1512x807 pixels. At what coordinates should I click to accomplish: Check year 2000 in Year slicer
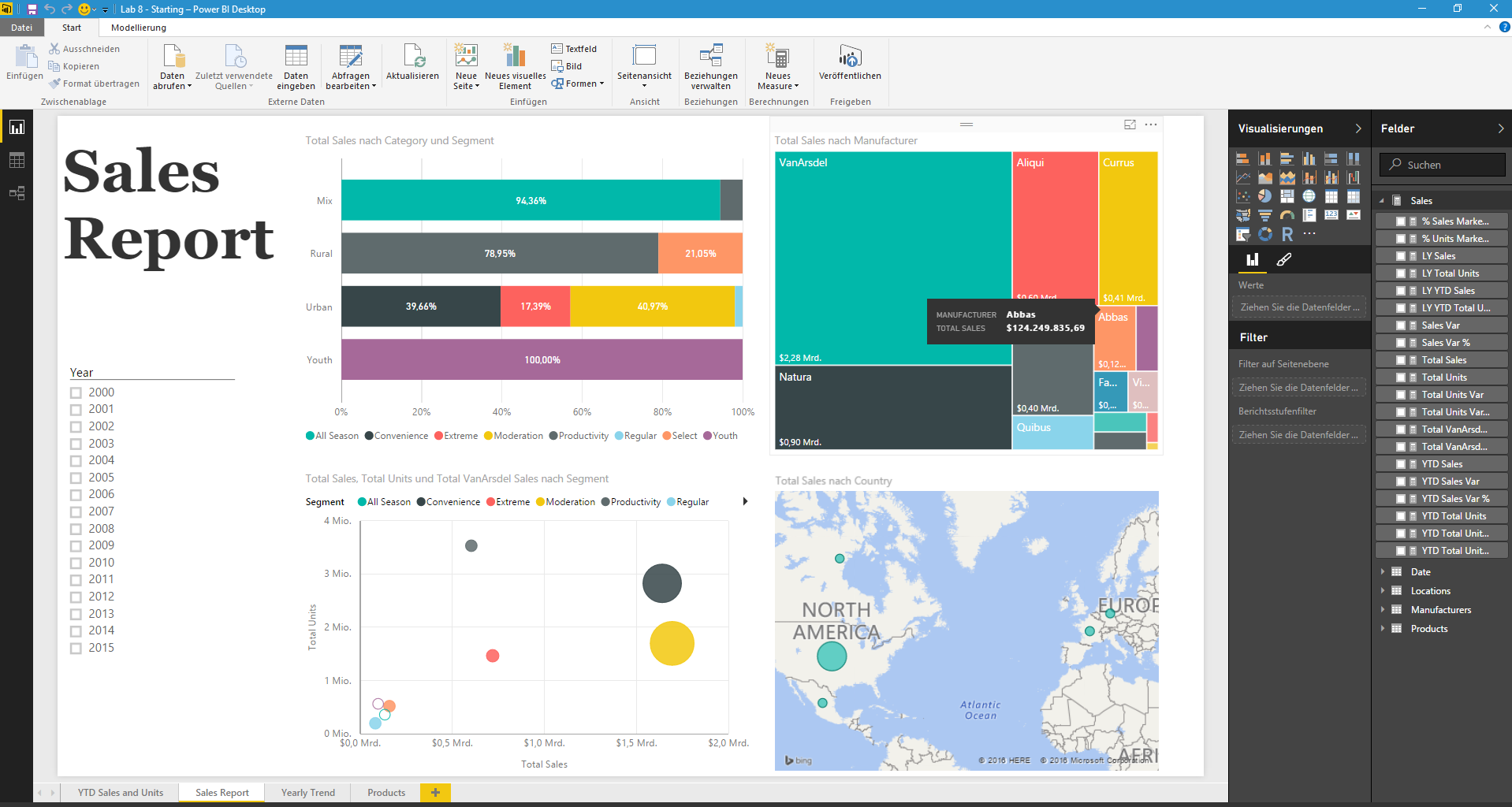(76, 392)
